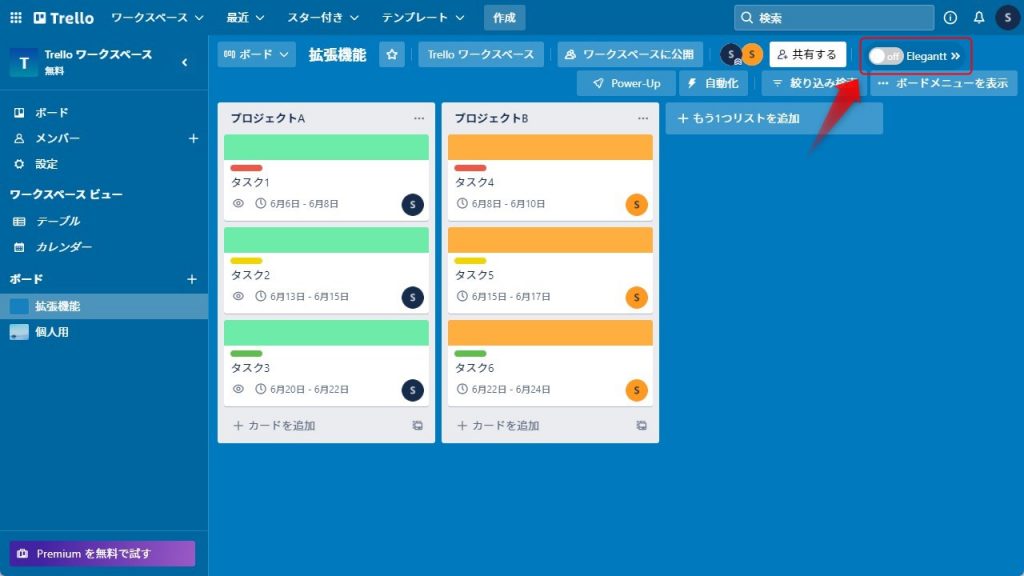Screen dimensions: 1024x576
Task: Open ワークスペース dropdown in top bar
Action: [157, 18]
